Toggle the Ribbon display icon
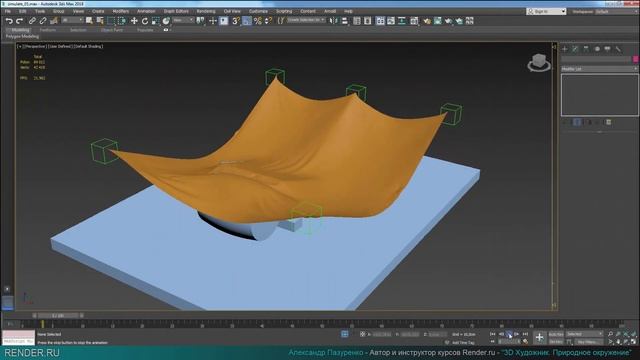This screenshot has height=360, width=640. [380, 21]
